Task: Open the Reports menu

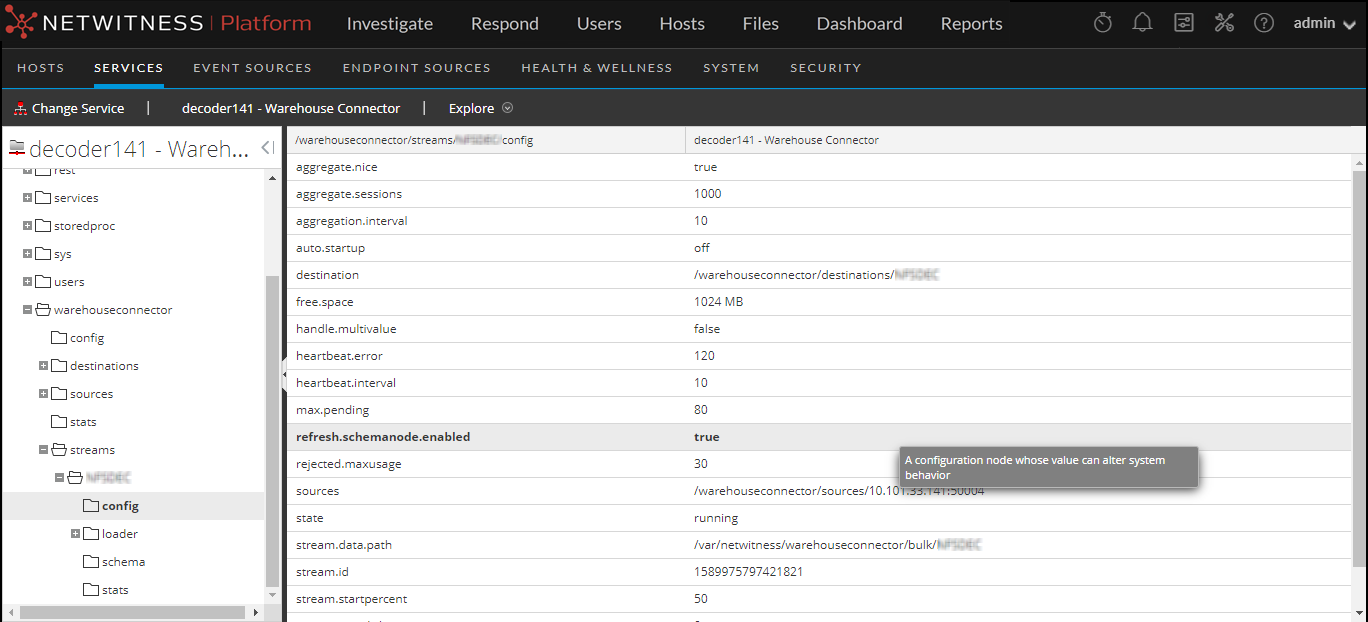Action: pos(972,23)
